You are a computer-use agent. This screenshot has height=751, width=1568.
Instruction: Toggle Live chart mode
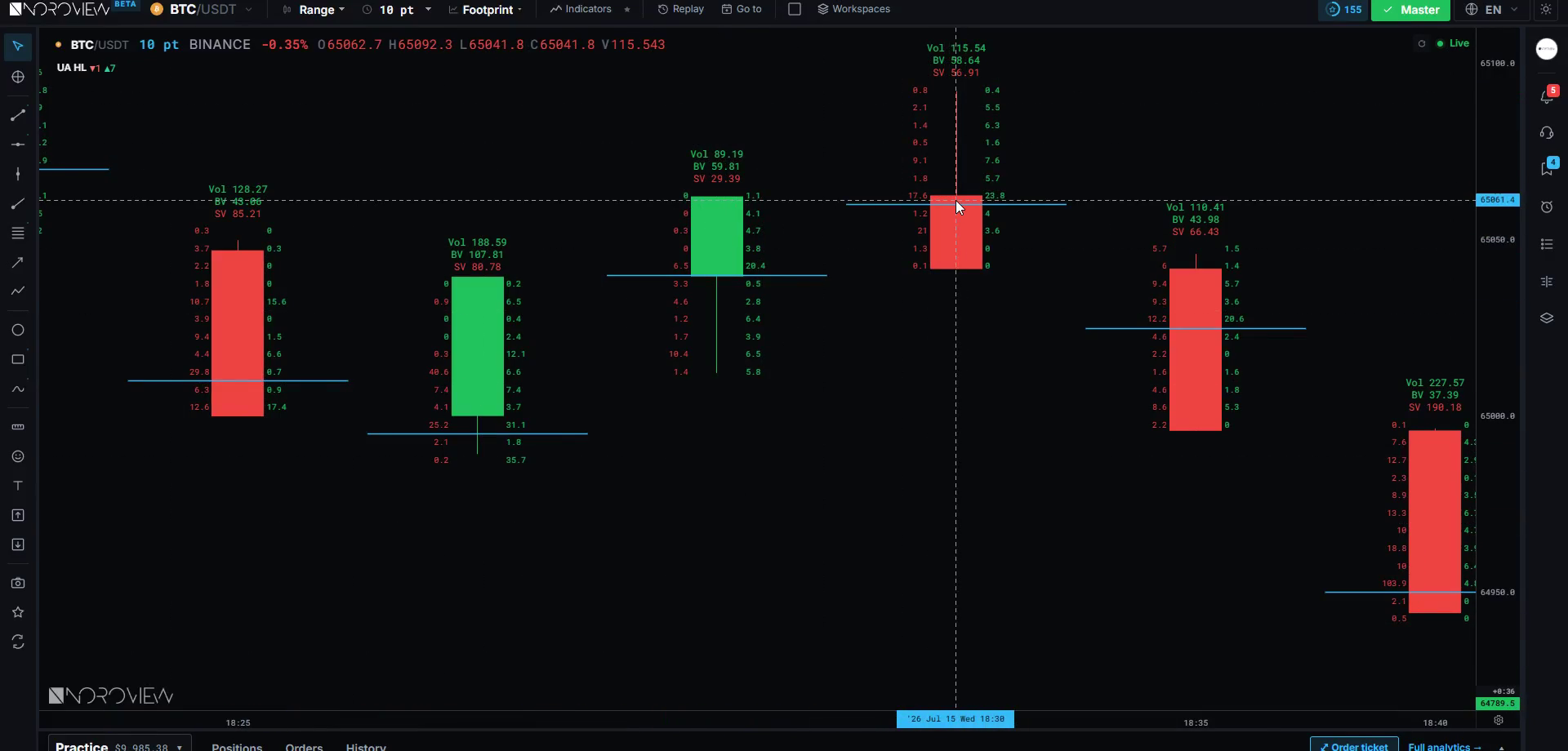point(1453,43)
